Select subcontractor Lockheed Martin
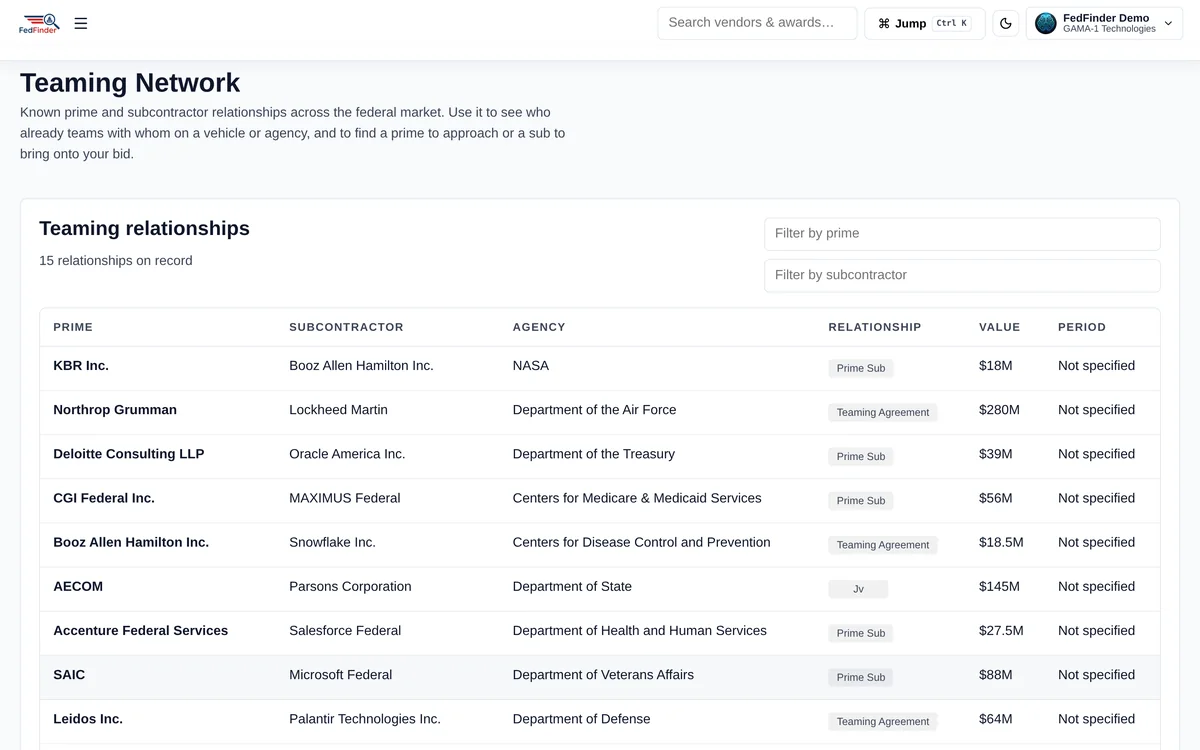This screenshot has height=750, width=1200. click(x=338, y=410)
